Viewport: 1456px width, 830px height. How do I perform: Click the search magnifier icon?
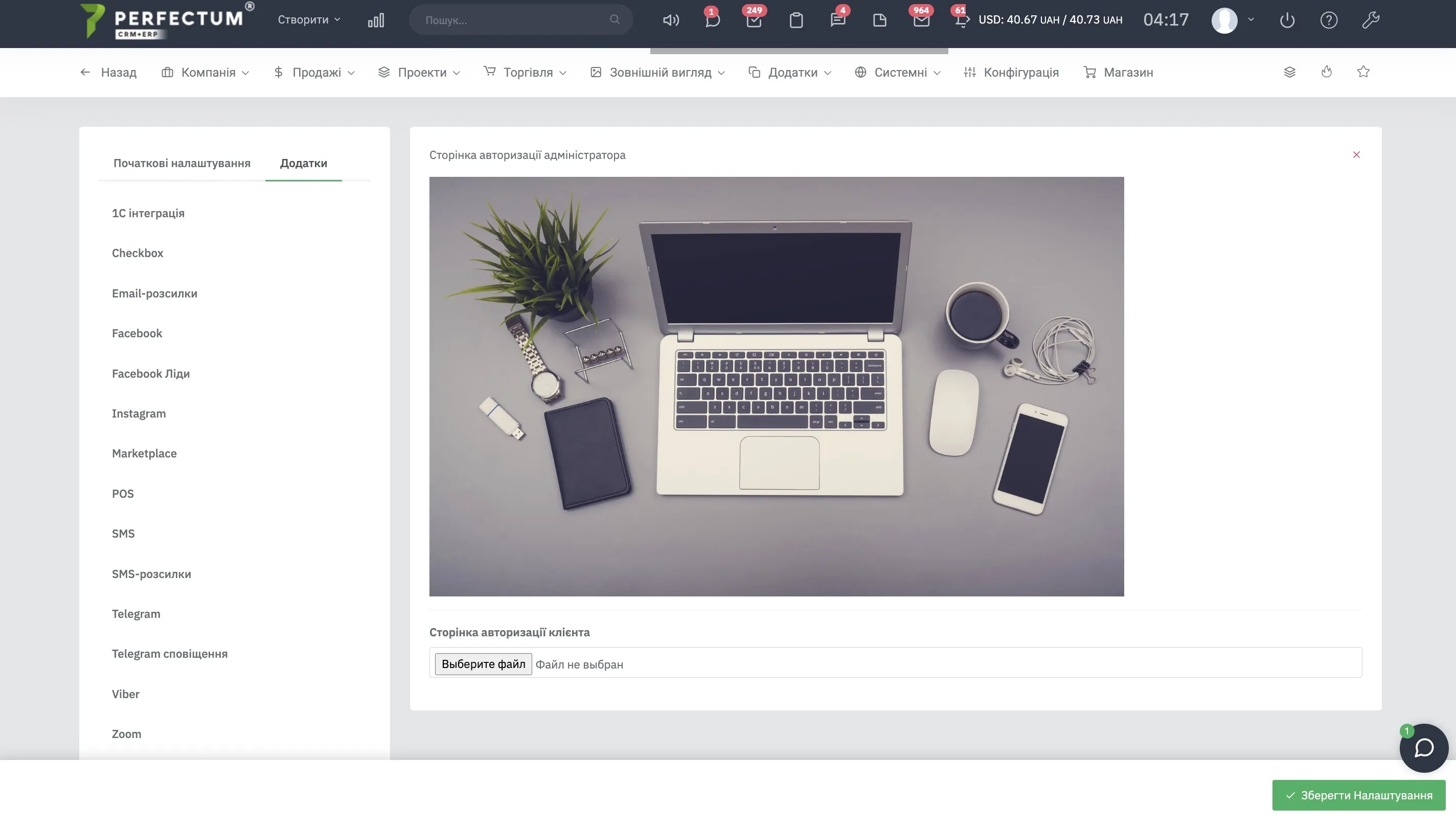[615, 19]
